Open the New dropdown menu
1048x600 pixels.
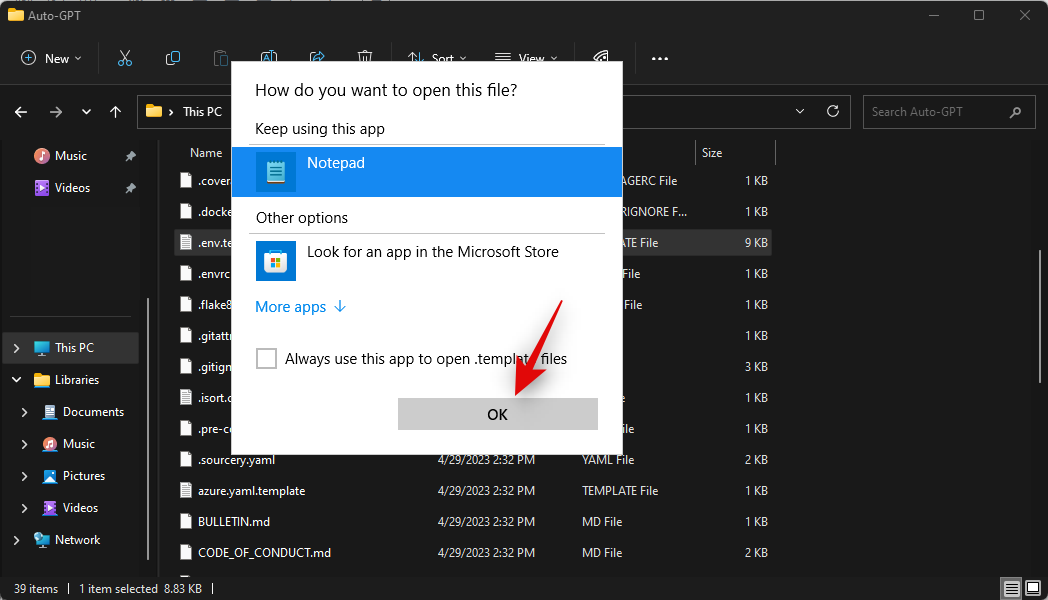point(51,58)
